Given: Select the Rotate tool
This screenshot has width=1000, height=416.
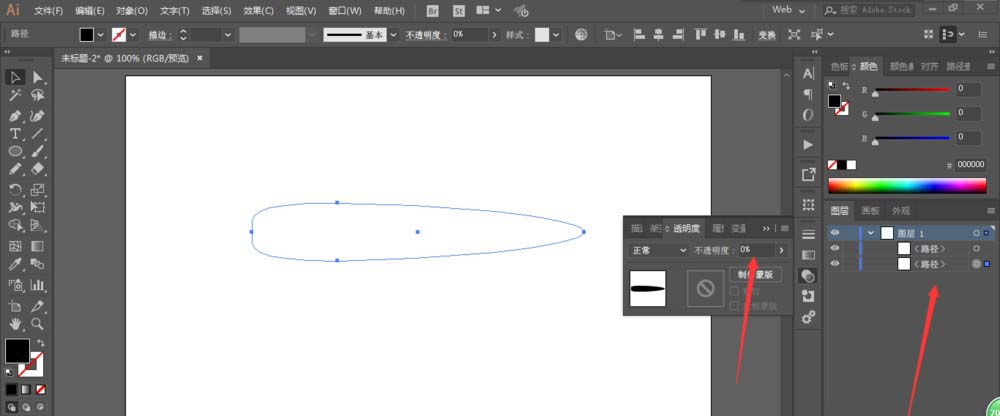Looking at the screenshot, I should 15,189.
